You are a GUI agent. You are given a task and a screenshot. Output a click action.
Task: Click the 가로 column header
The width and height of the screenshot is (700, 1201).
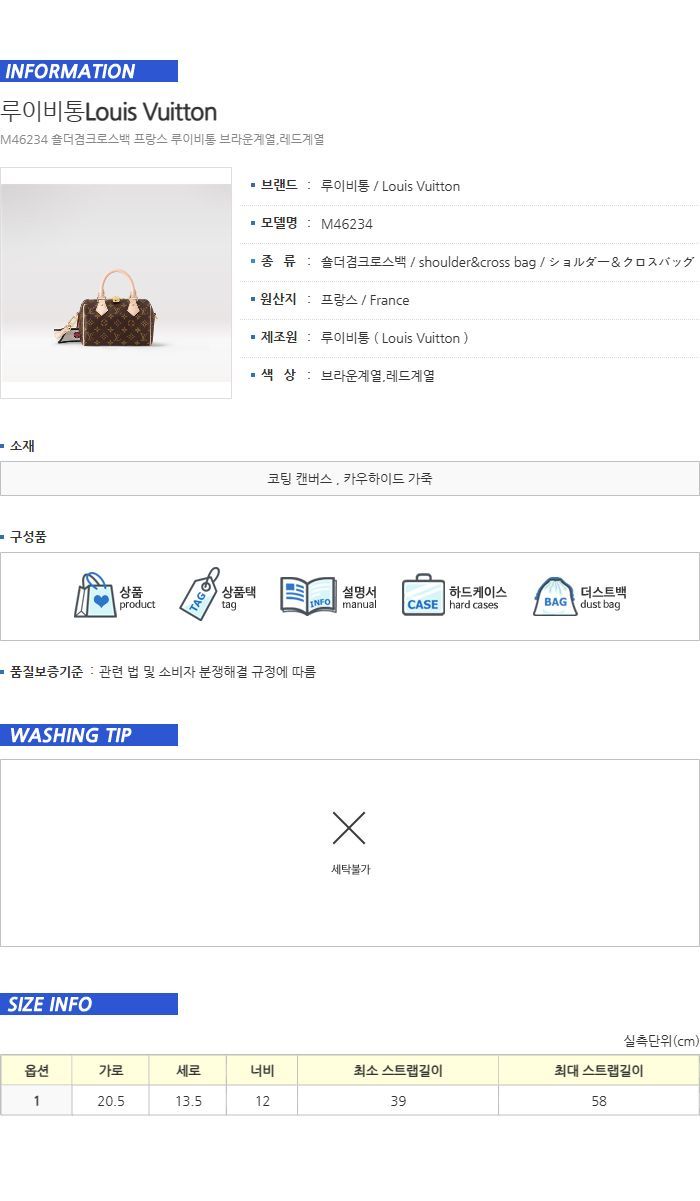[x=111, y=1070]
